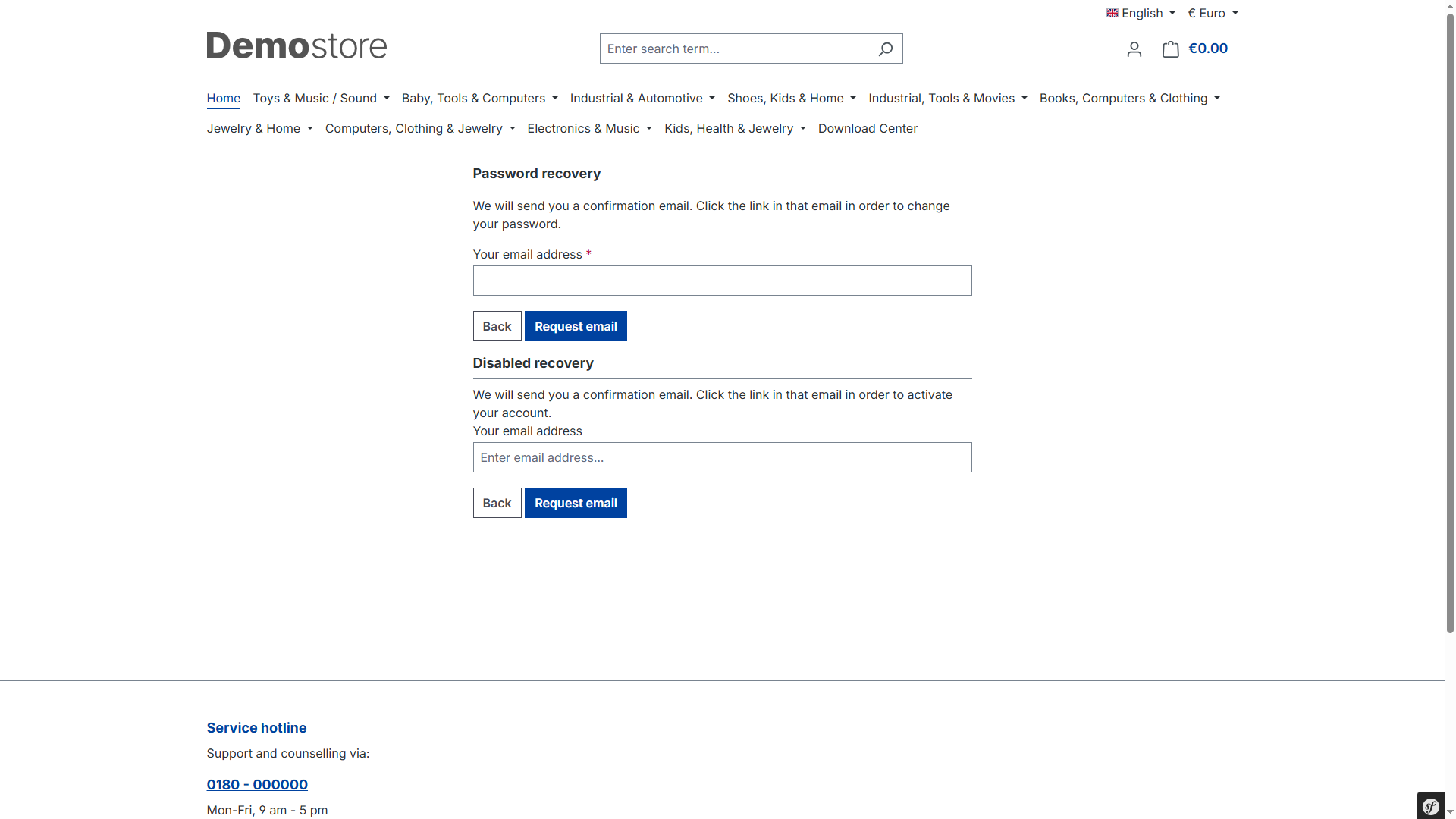Click the Disabled recovery heading
The width and height of the screenshot is (1456, 819).
coord(533,363)
